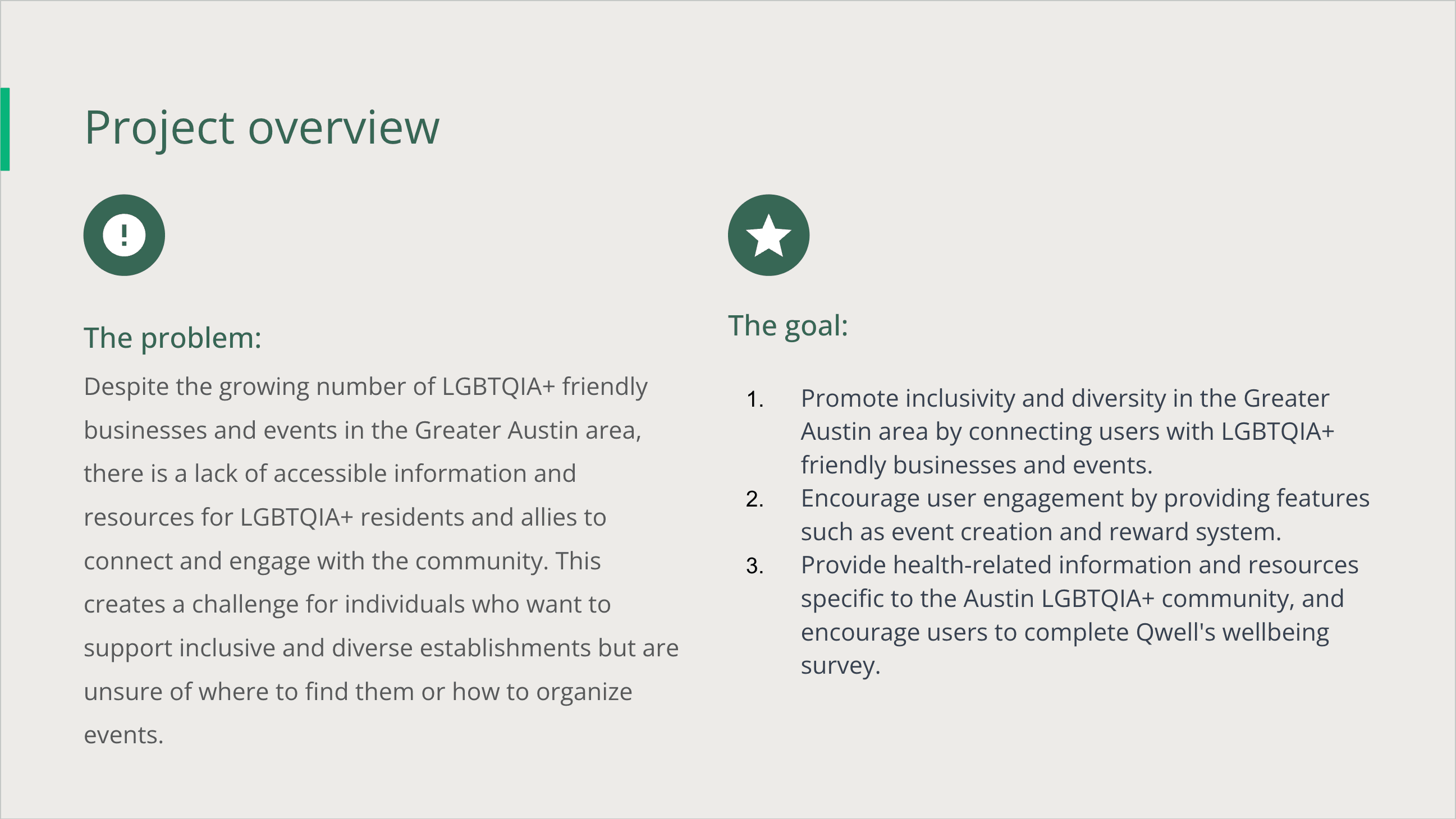Screen dimensions: 1456x819
Task: Click the Encourage user engagement line
Action: [x=1084, y=498]
